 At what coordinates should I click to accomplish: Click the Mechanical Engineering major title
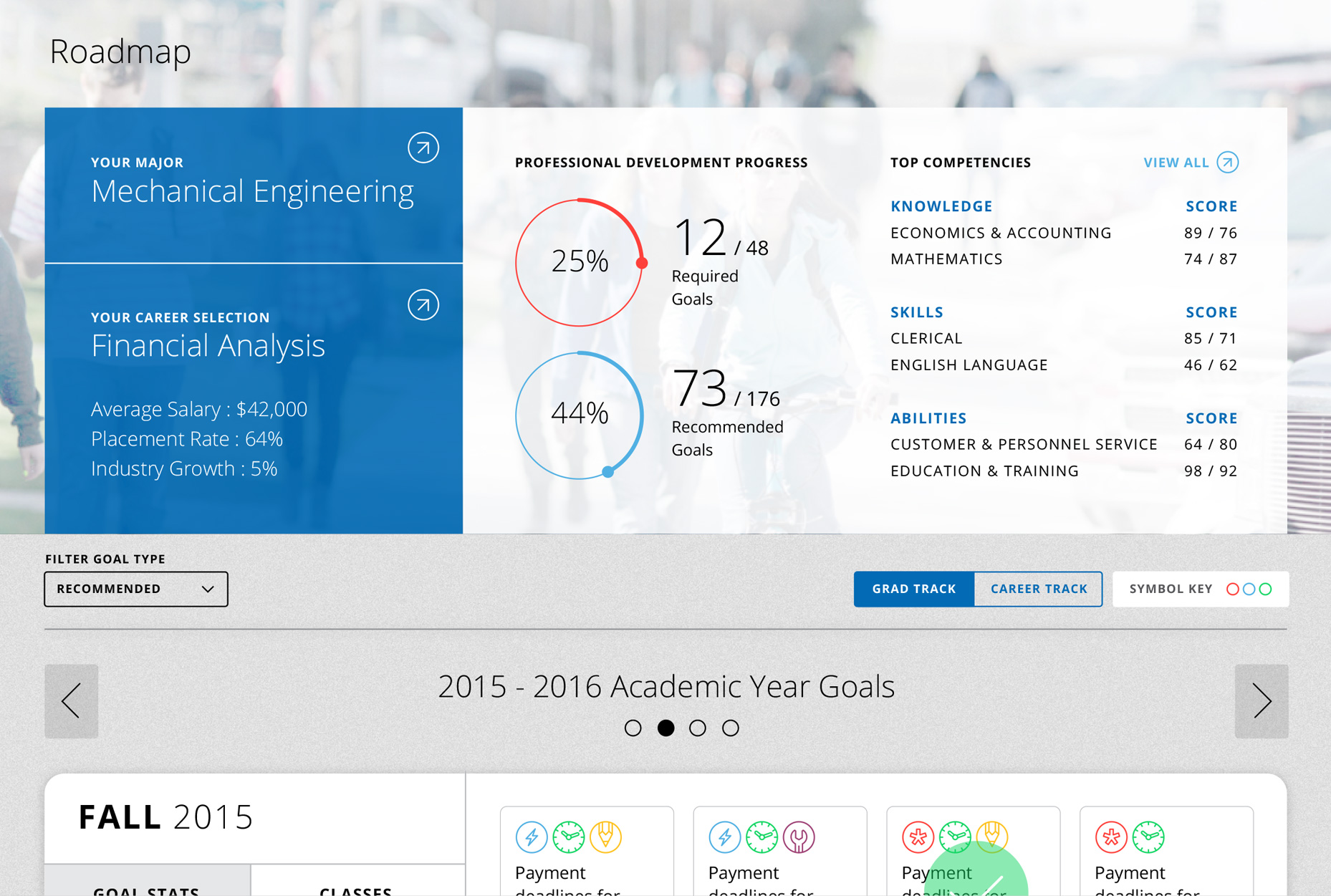(x=252, y=192)
